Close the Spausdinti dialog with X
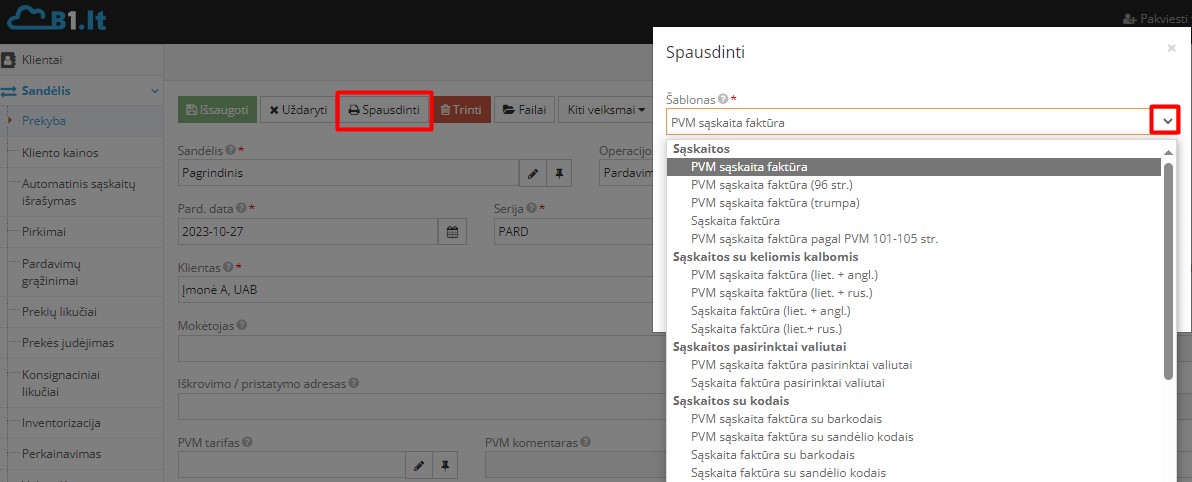 (1171, 48)
